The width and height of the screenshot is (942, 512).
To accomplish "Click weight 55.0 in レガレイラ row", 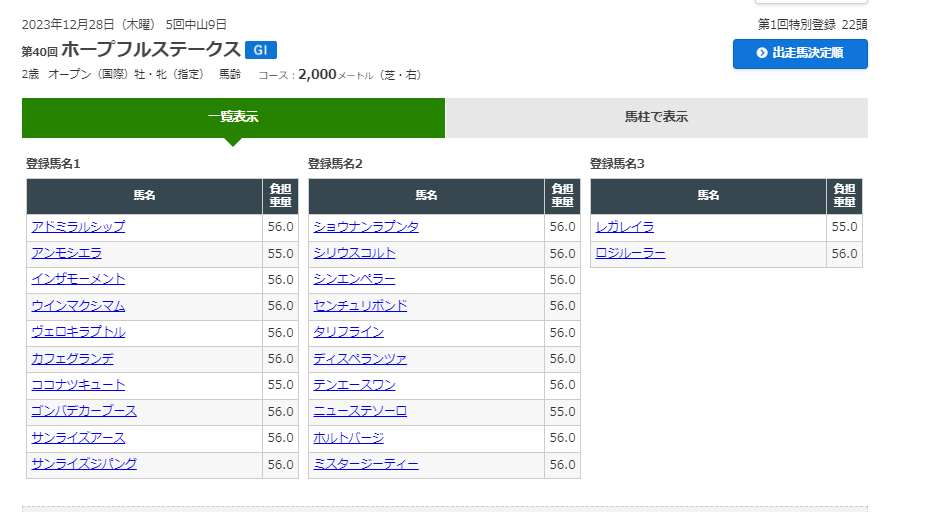I will pyautogui.click(x=845, y=227).
